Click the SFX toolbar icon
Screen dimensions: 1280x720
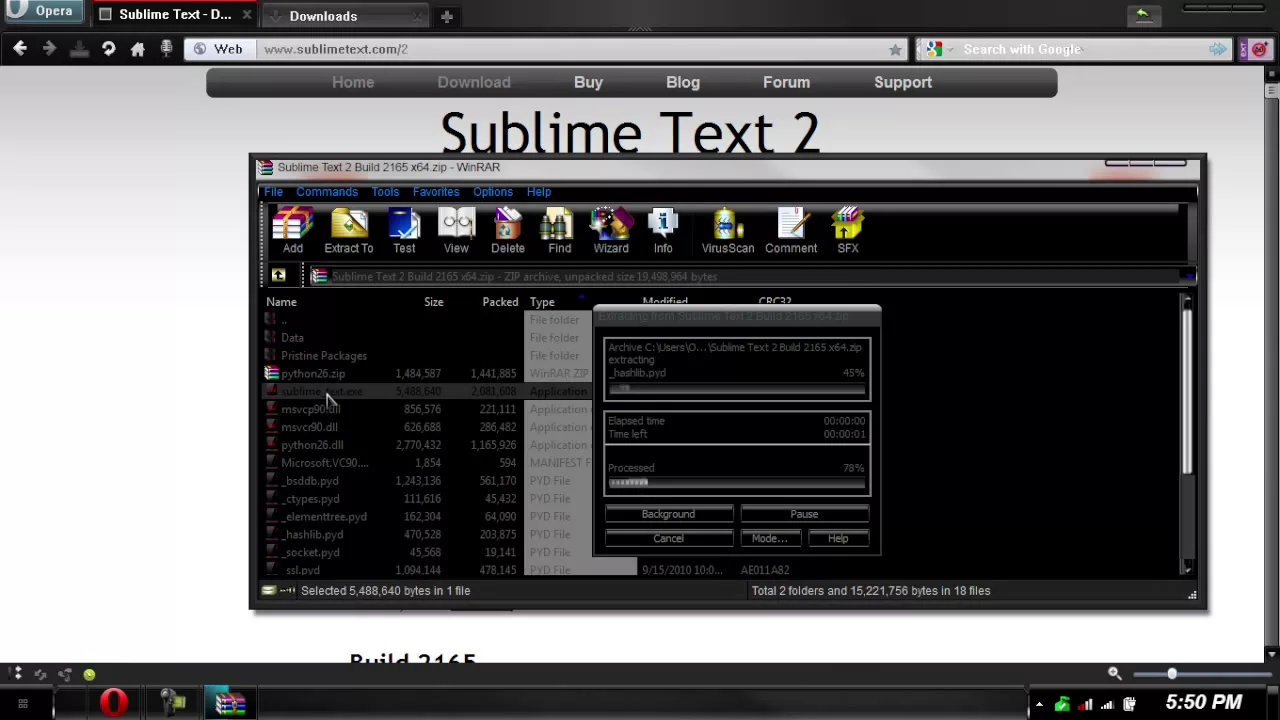(848, 231)
